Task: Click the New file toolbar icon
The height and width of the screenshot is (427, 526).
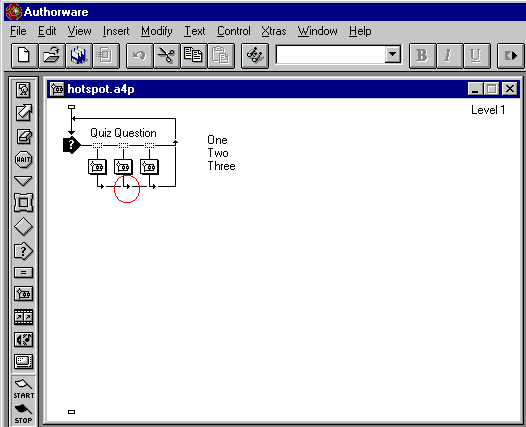Action: 24,56
